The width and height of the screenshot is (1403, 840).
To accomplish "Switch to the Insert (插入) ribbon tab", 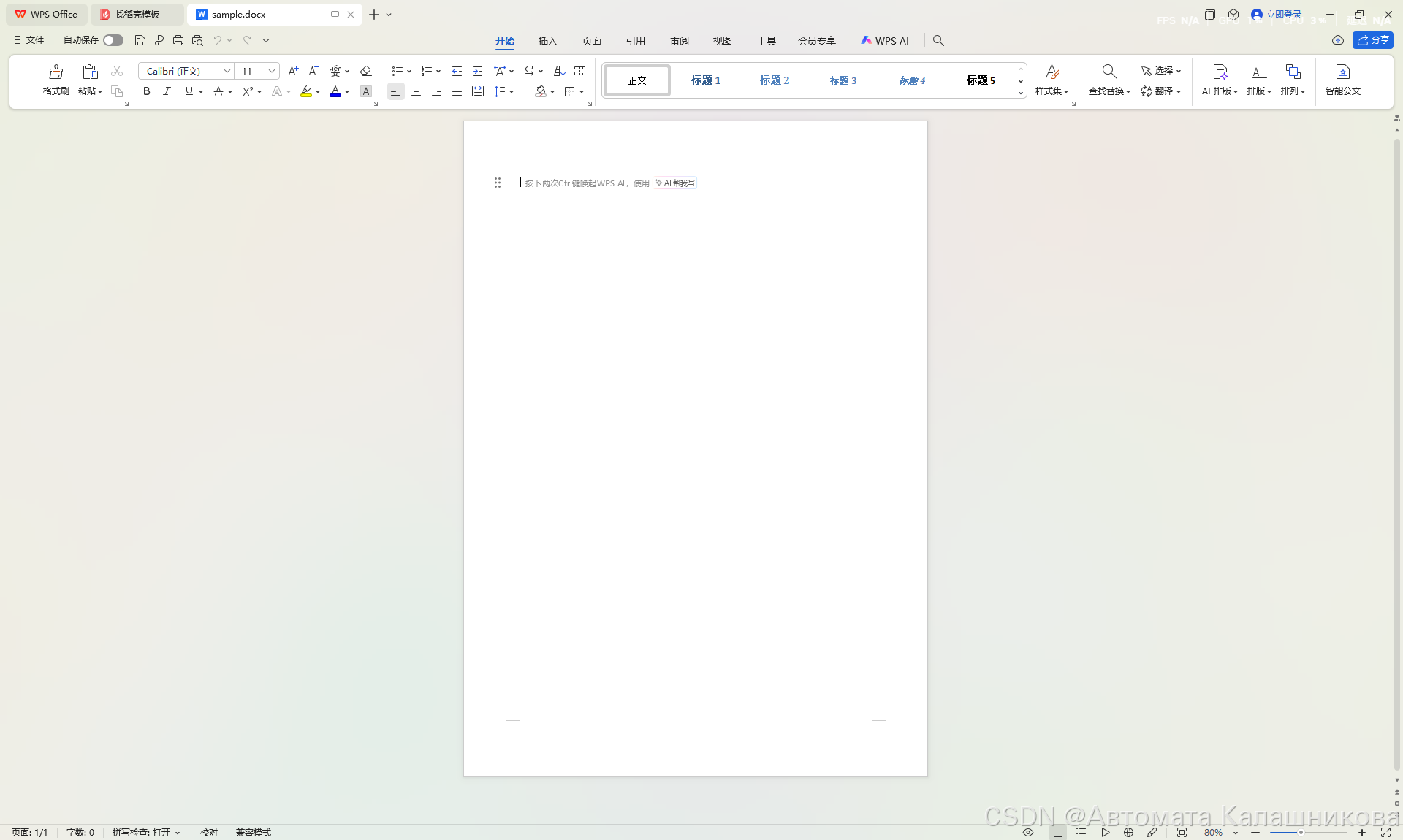I will coord(547,41).
